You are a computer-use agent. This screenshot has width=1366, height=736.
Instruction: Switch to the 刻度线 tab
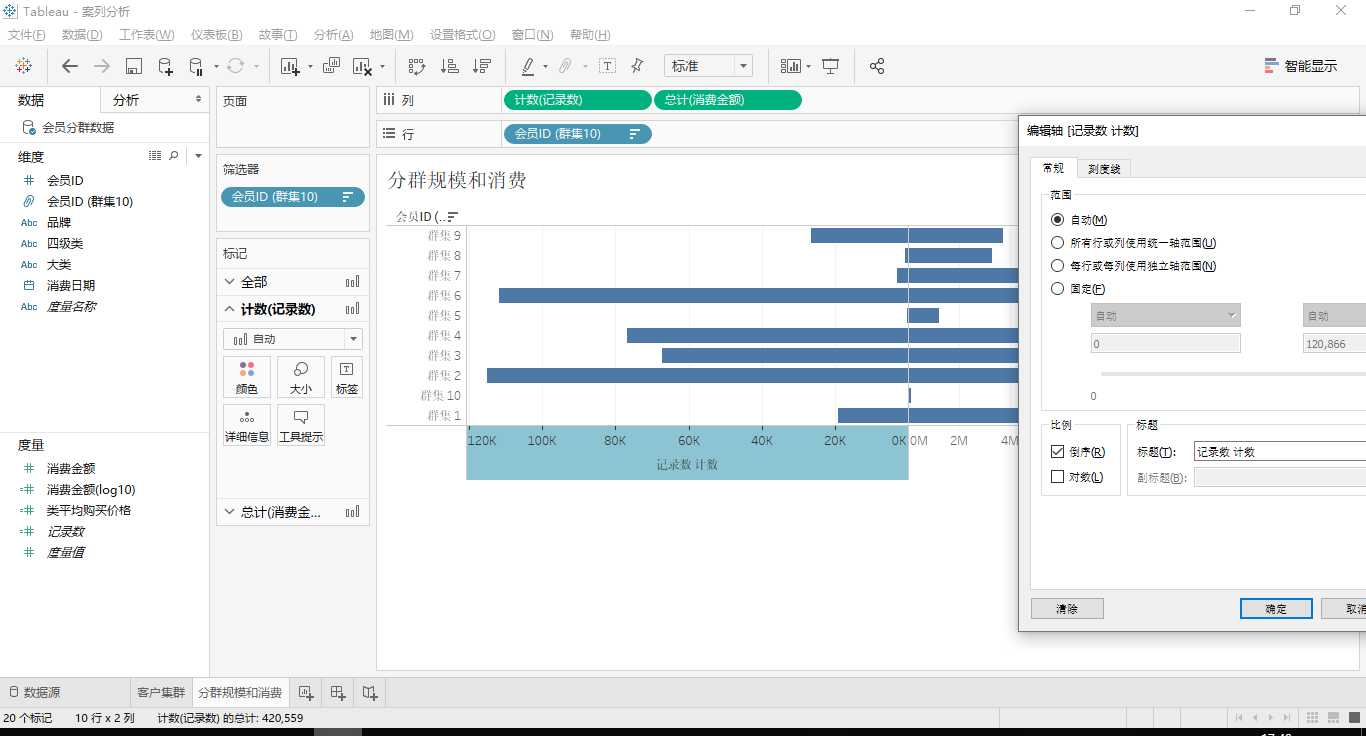(1104, 168)
